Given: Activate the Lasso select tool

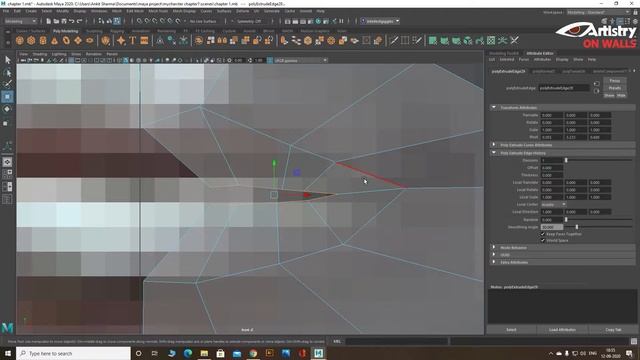Looking at the screenshot, I should [7, 72].
